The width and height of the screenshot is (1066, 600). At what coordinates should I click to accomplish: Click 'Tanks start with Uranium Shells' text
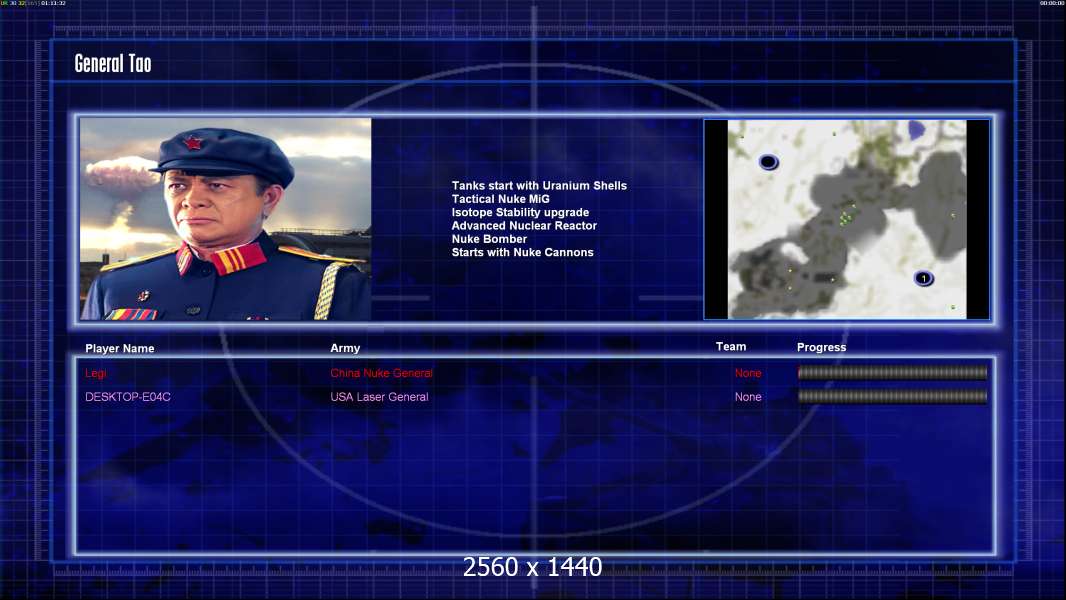click(539, 186)
